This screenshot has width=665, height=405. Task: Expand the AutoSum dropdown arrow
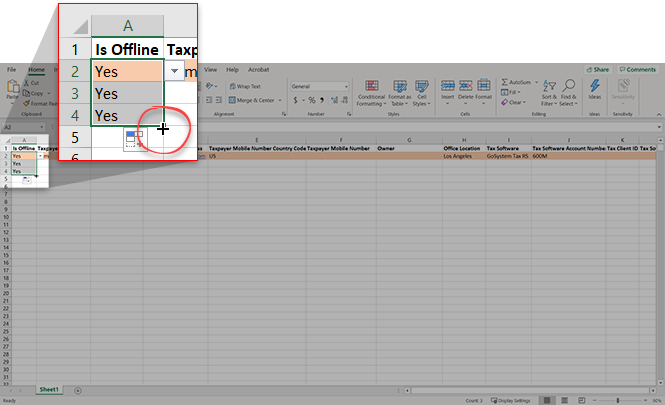click(x=536, y=82)
